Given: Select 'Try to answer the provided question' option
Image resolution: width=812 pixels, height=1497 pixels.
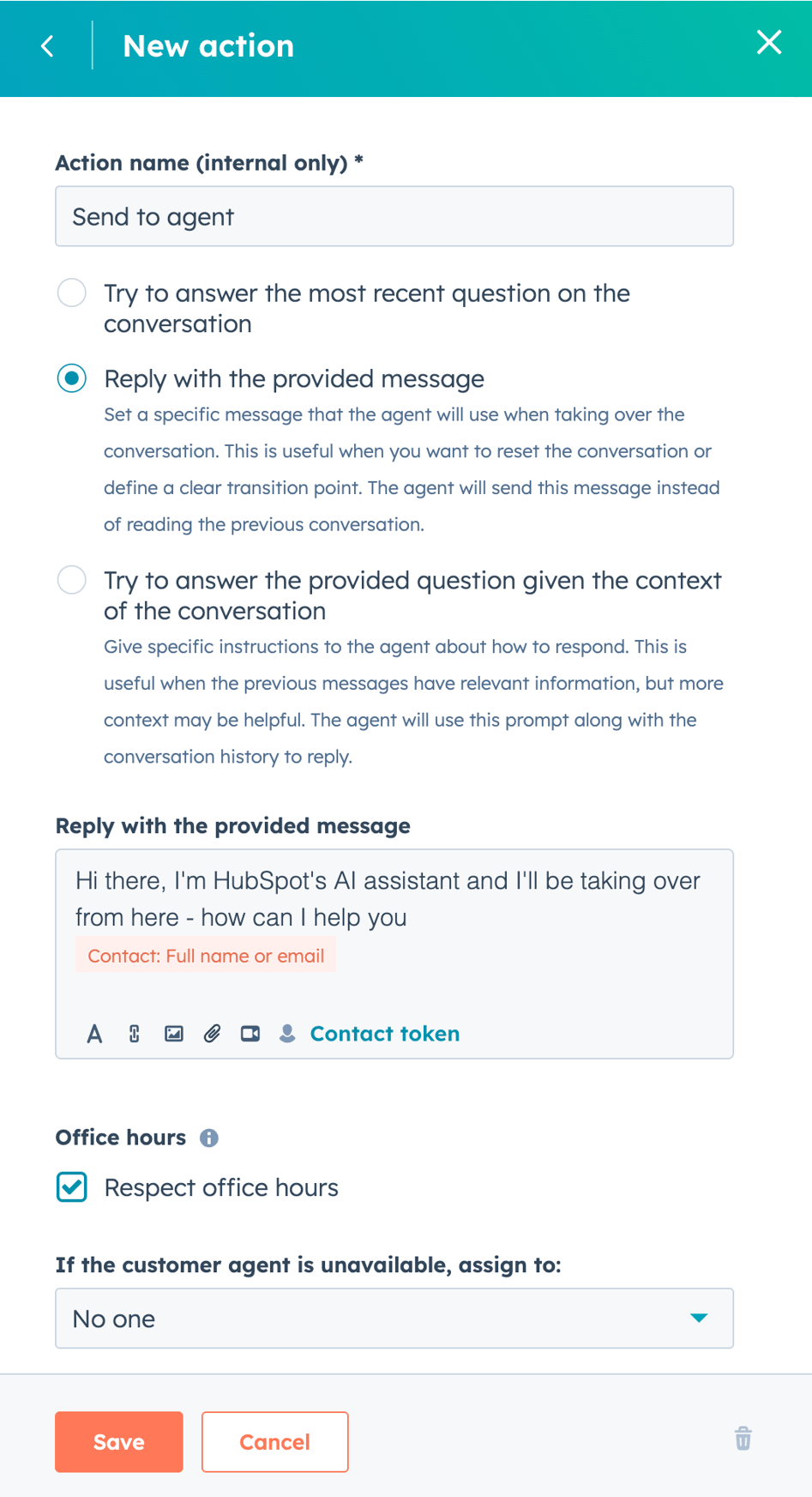Looking at the screenshot, I should [x=72, y=580].
